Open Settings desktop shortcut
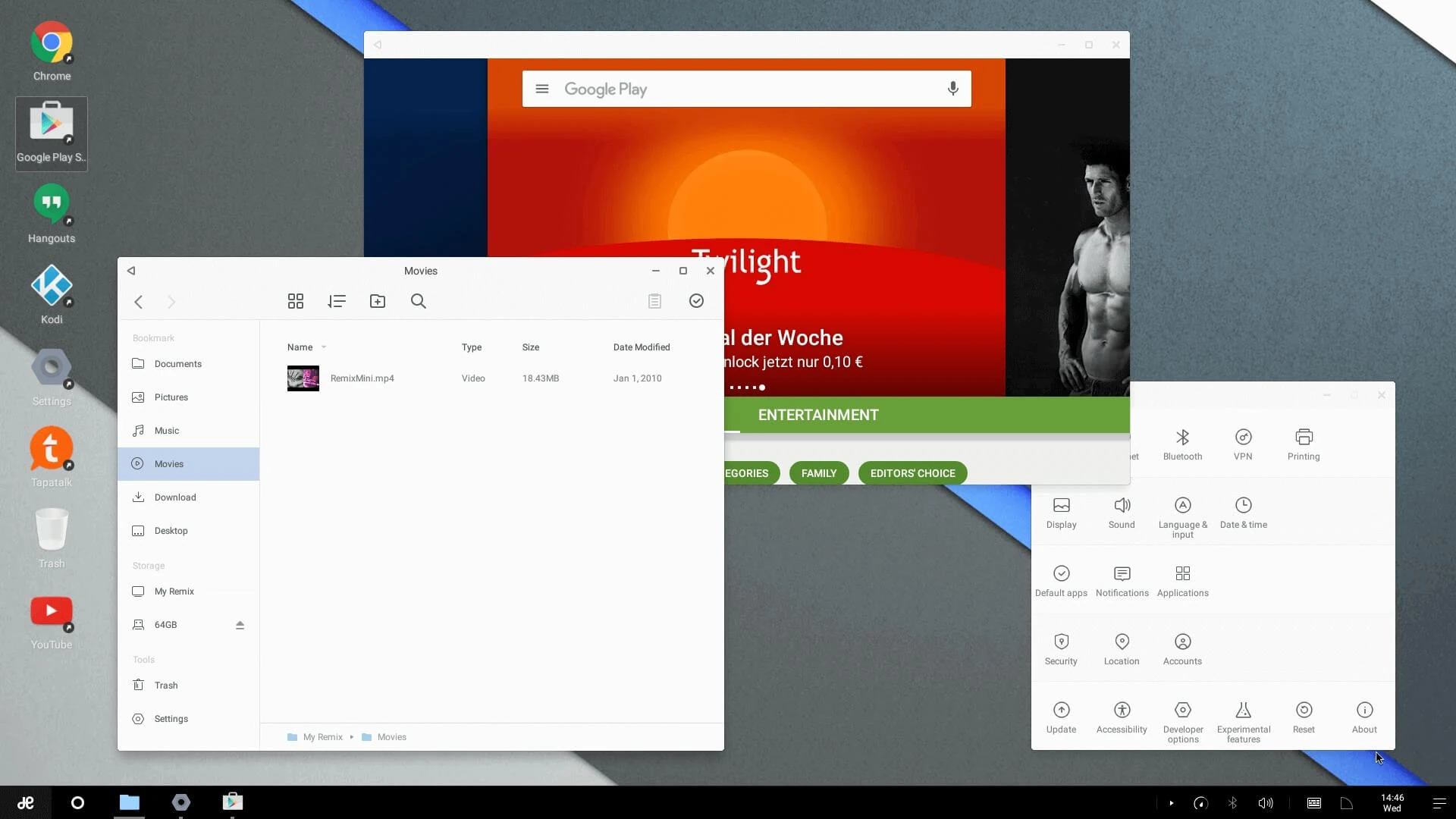The width and height of the screenshot is (1456, 819). tap(52, 377)
